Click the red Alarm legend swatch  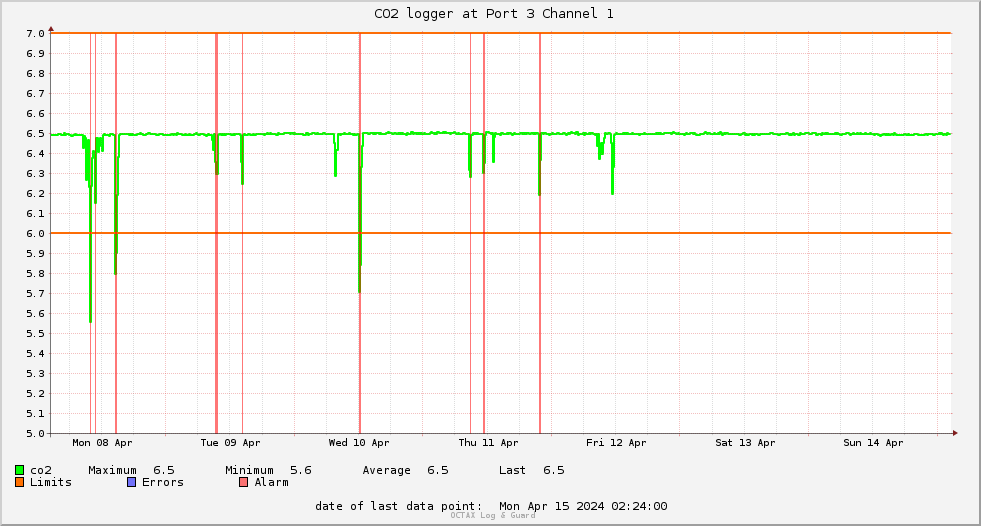(x=243, y=482)
